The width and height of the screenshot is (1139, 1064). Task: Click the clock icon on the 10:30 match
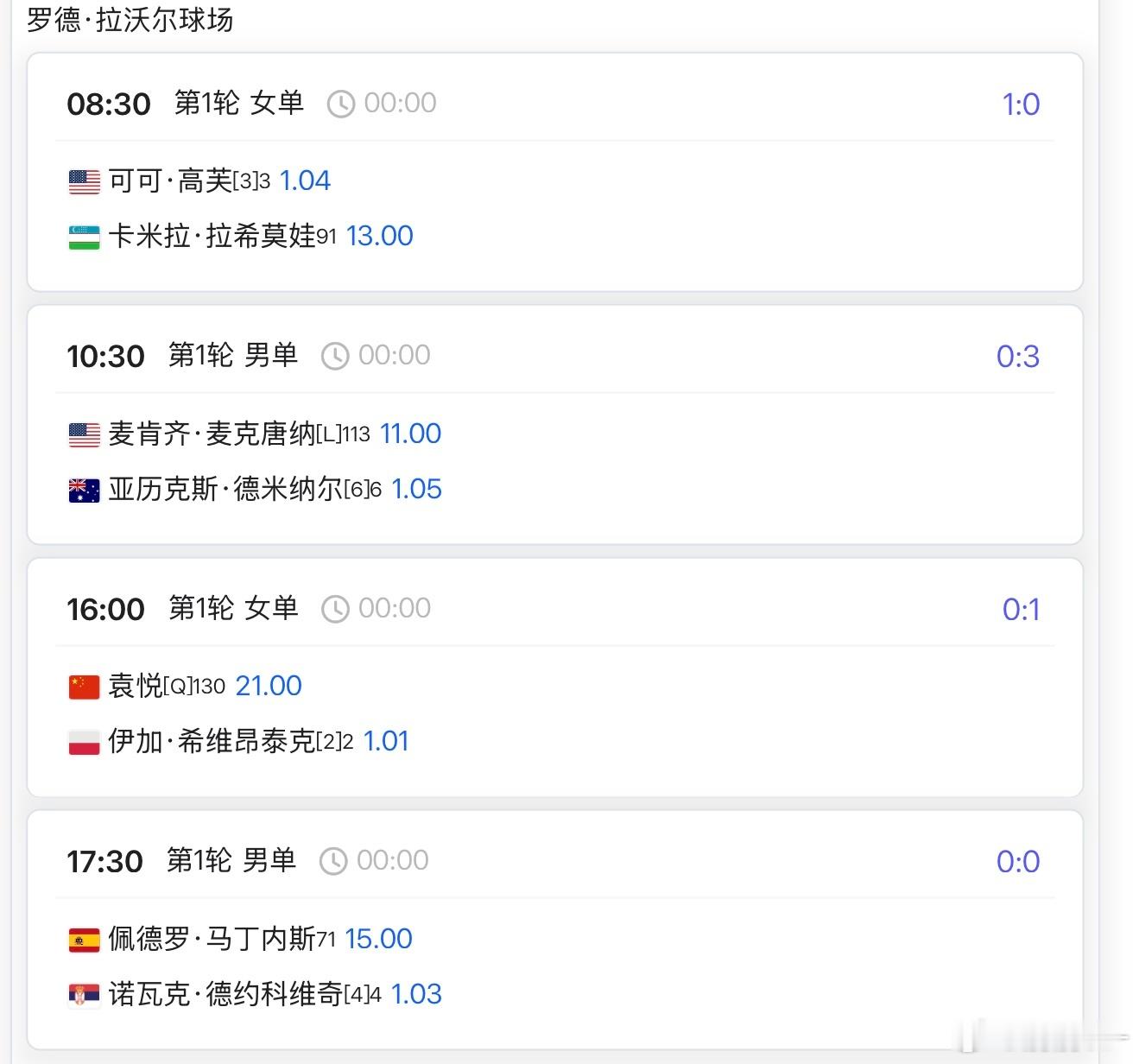tap(336, 355)
